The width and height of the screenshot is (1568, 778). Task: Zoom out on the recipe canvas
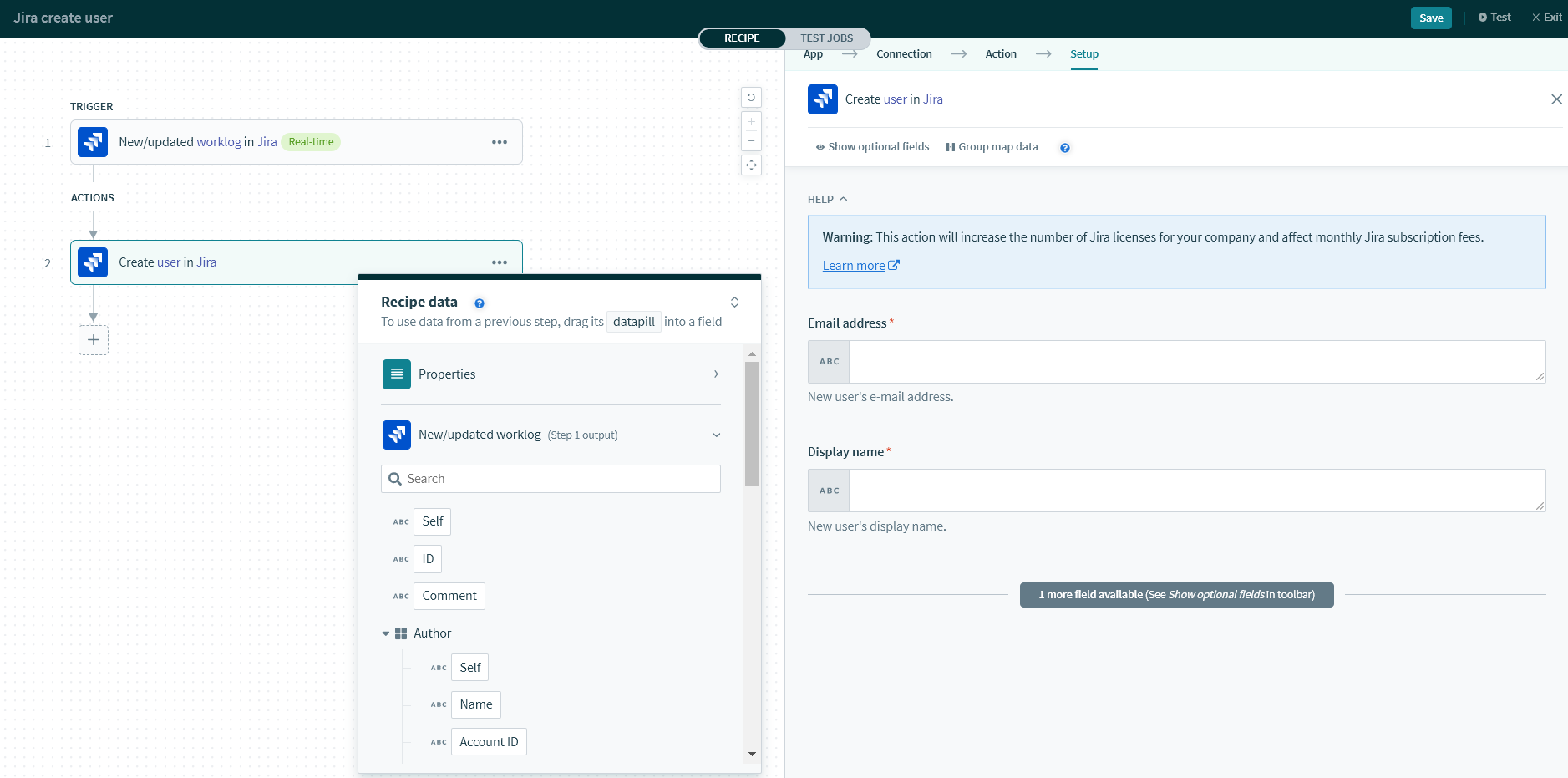pyautogui.click(x=751, y=140)
